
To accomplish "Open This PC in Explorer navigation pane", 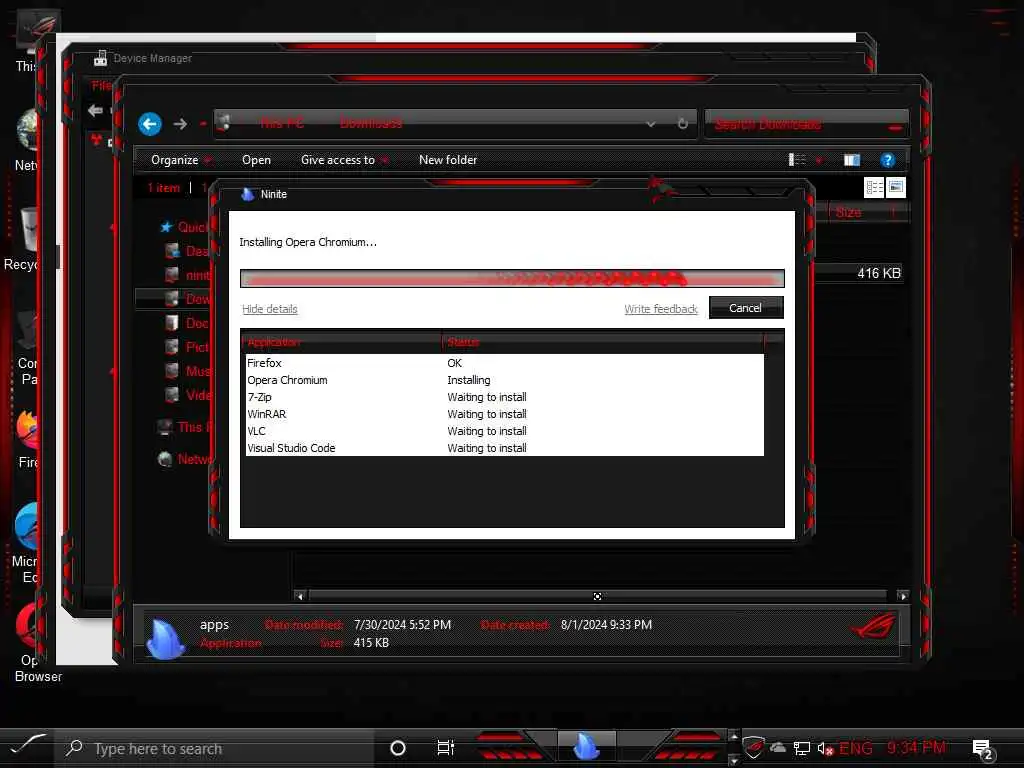I will coord(186,427).
